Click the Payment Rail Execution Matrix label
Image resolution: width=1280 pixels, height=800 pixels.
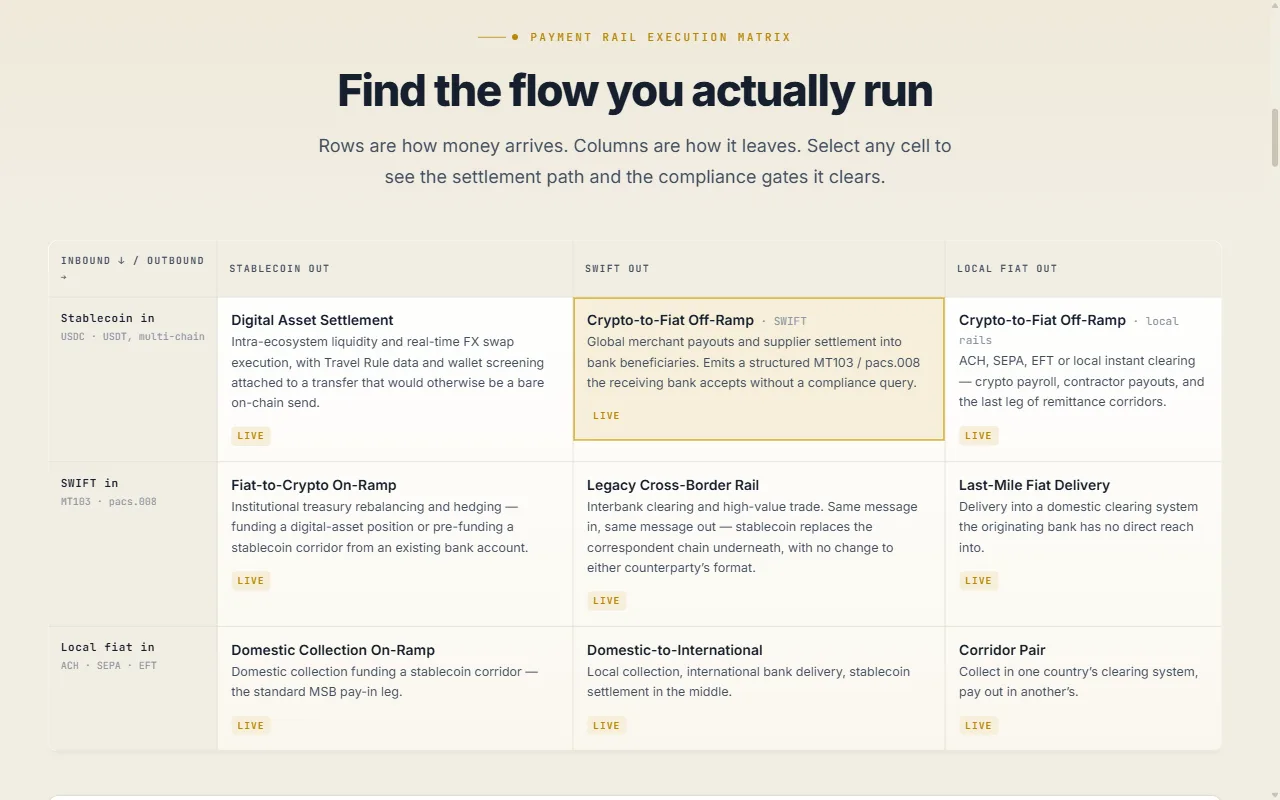tap(661, 37)
